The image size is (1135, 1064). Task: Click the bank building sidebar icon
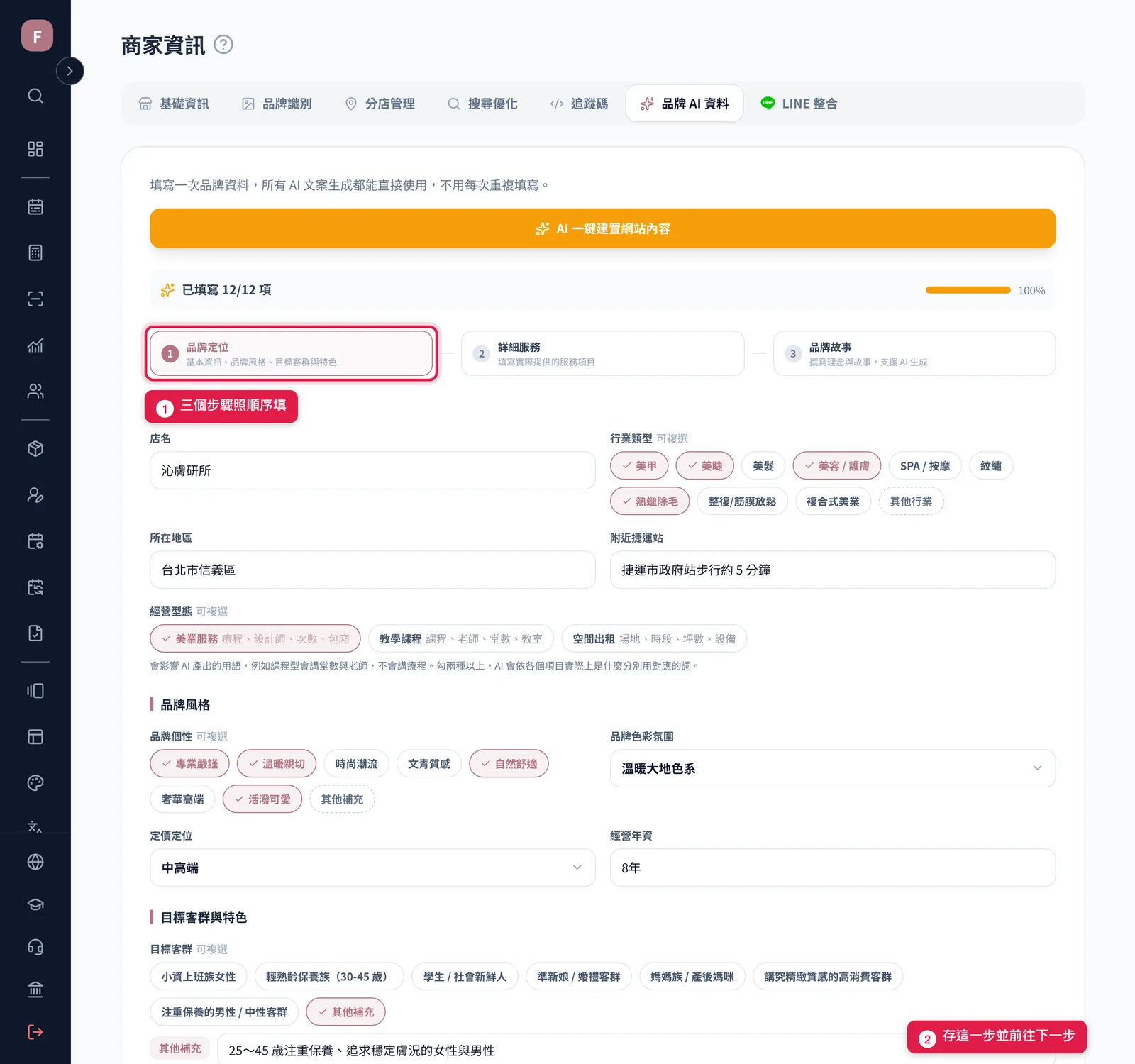[35, 990]
